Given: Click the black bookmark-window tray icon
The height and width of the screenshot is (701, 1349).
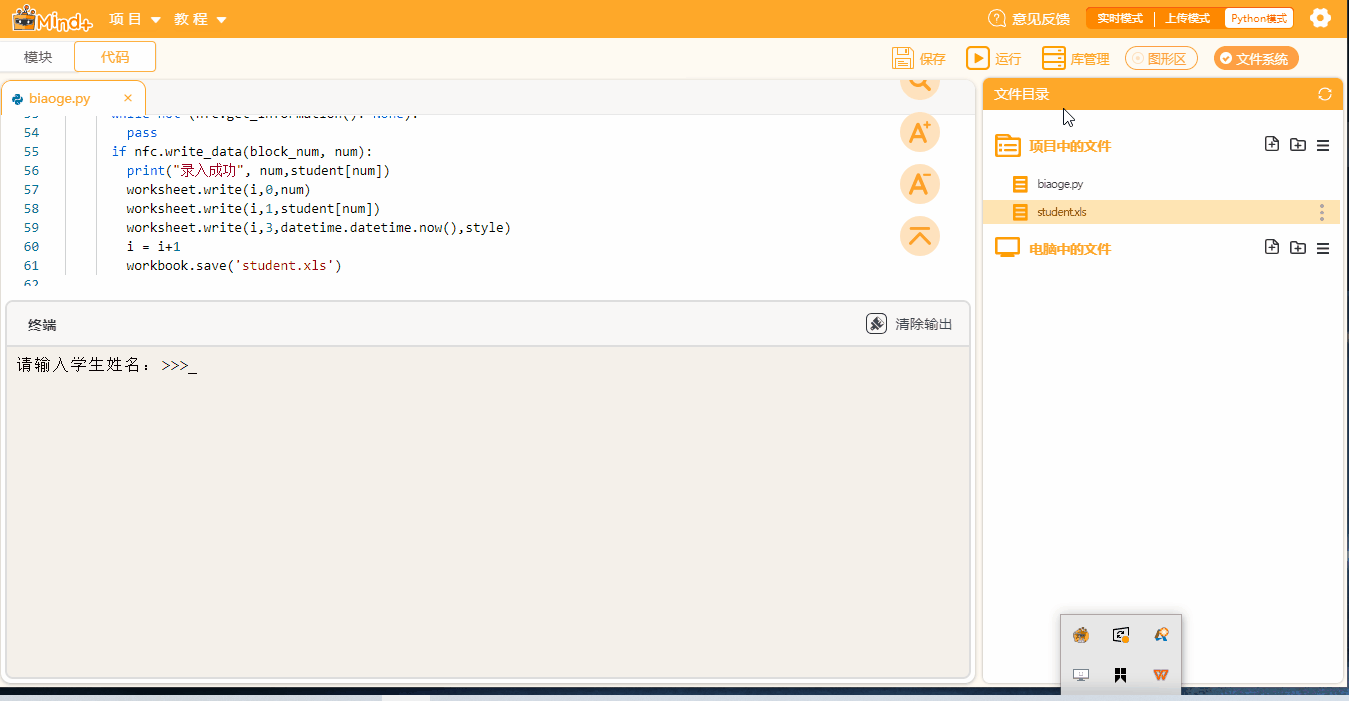Looking at the screenshot, I should pos(1121,675).
